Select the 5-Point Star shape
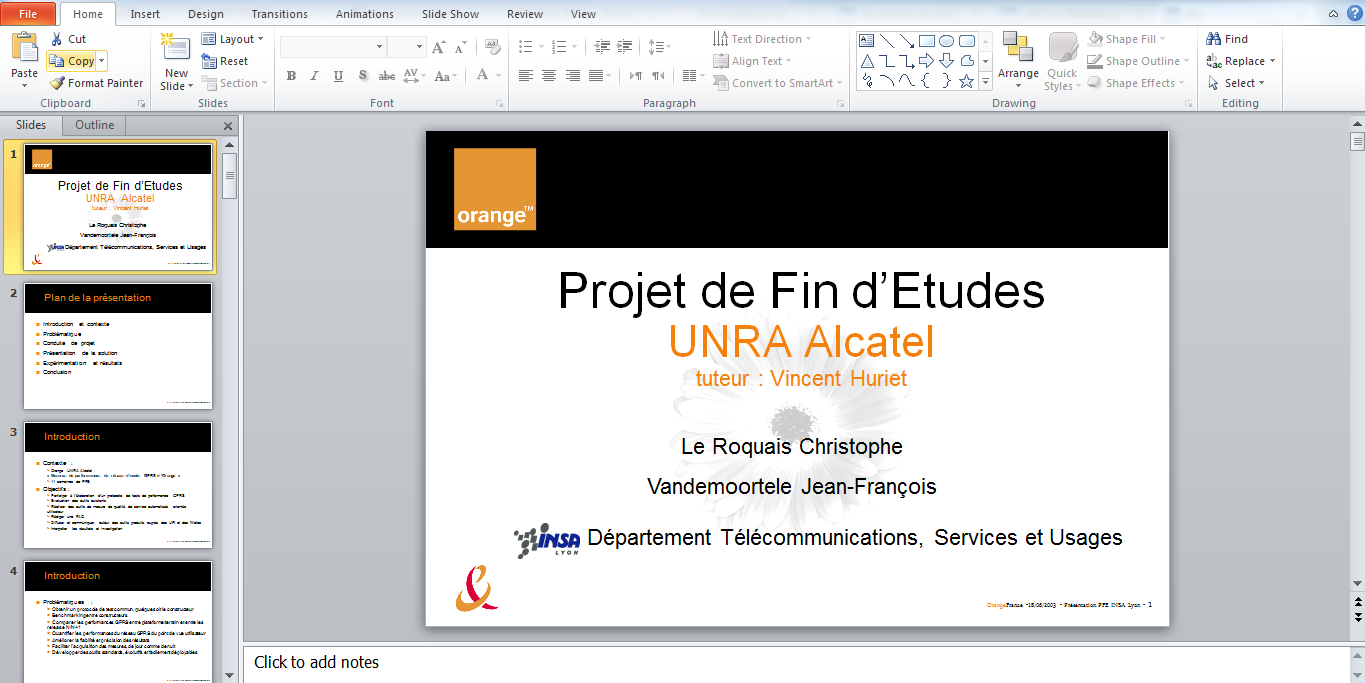1365x683 pixels. point(966,81)
